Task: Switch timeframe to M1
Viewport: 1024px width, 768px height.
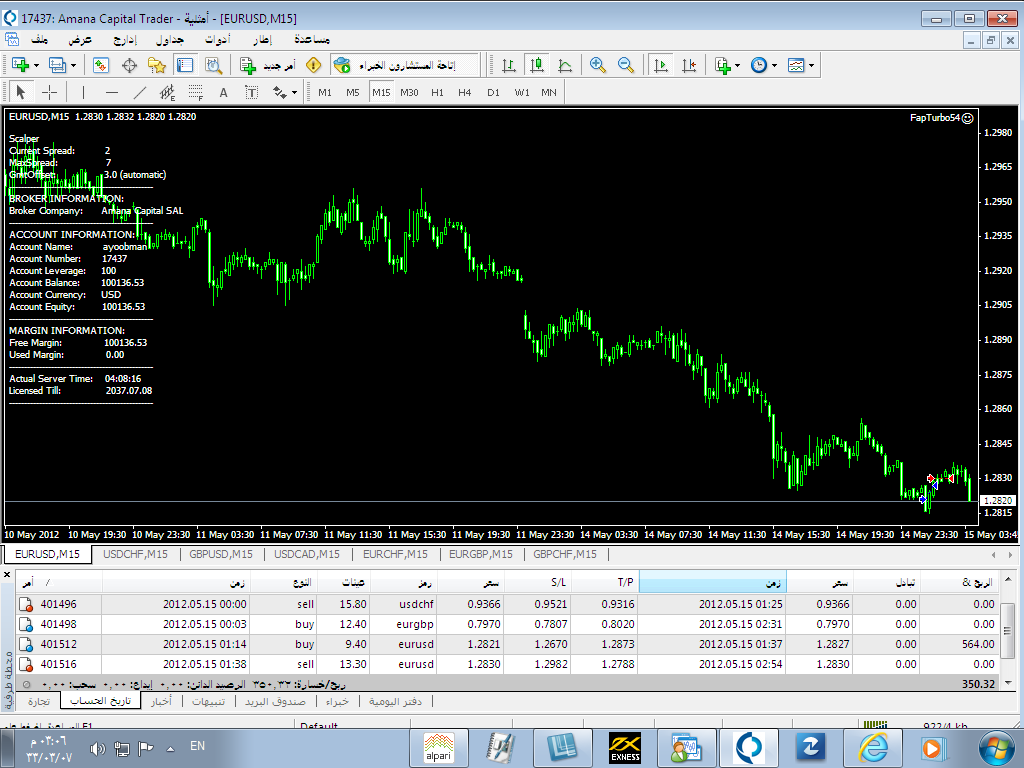Action: point(325,93)
